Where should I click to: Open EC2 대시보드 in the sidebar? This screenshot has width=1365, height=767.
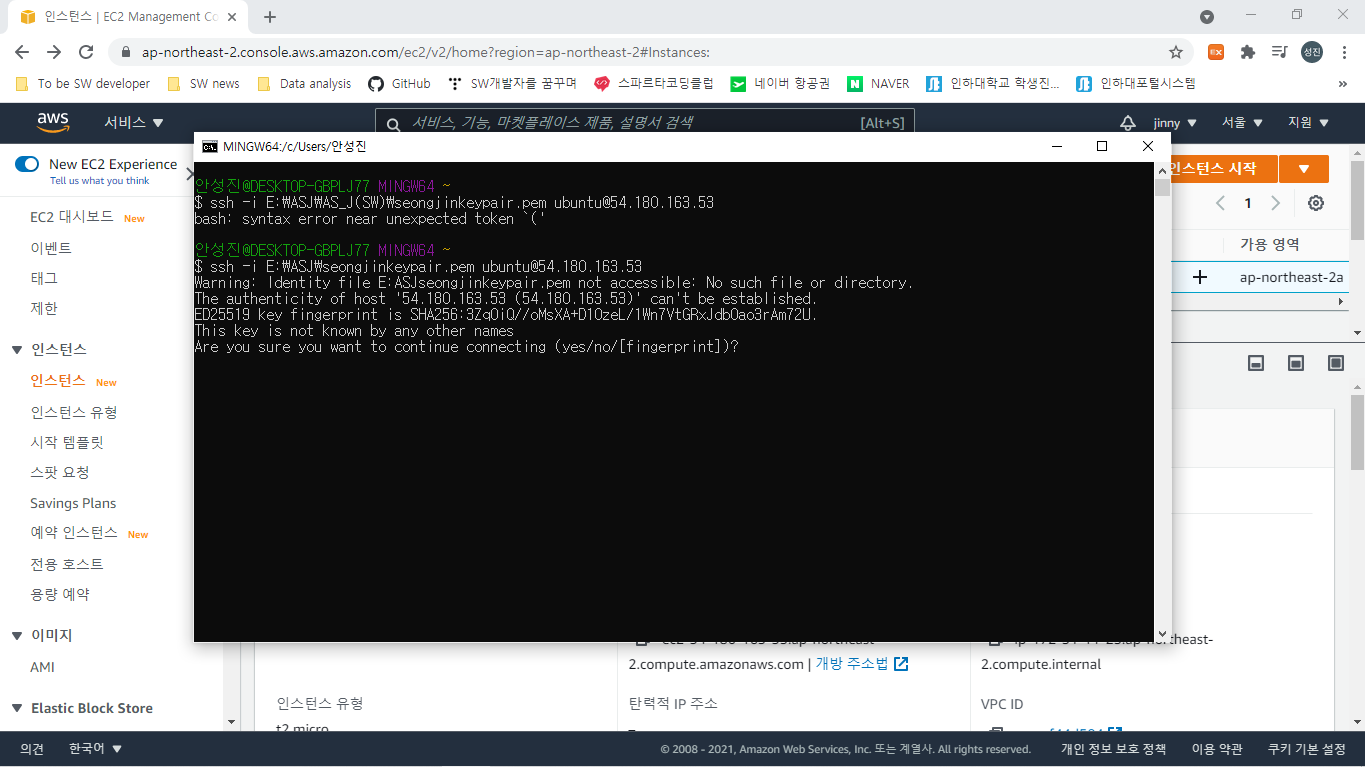(72, 217)
